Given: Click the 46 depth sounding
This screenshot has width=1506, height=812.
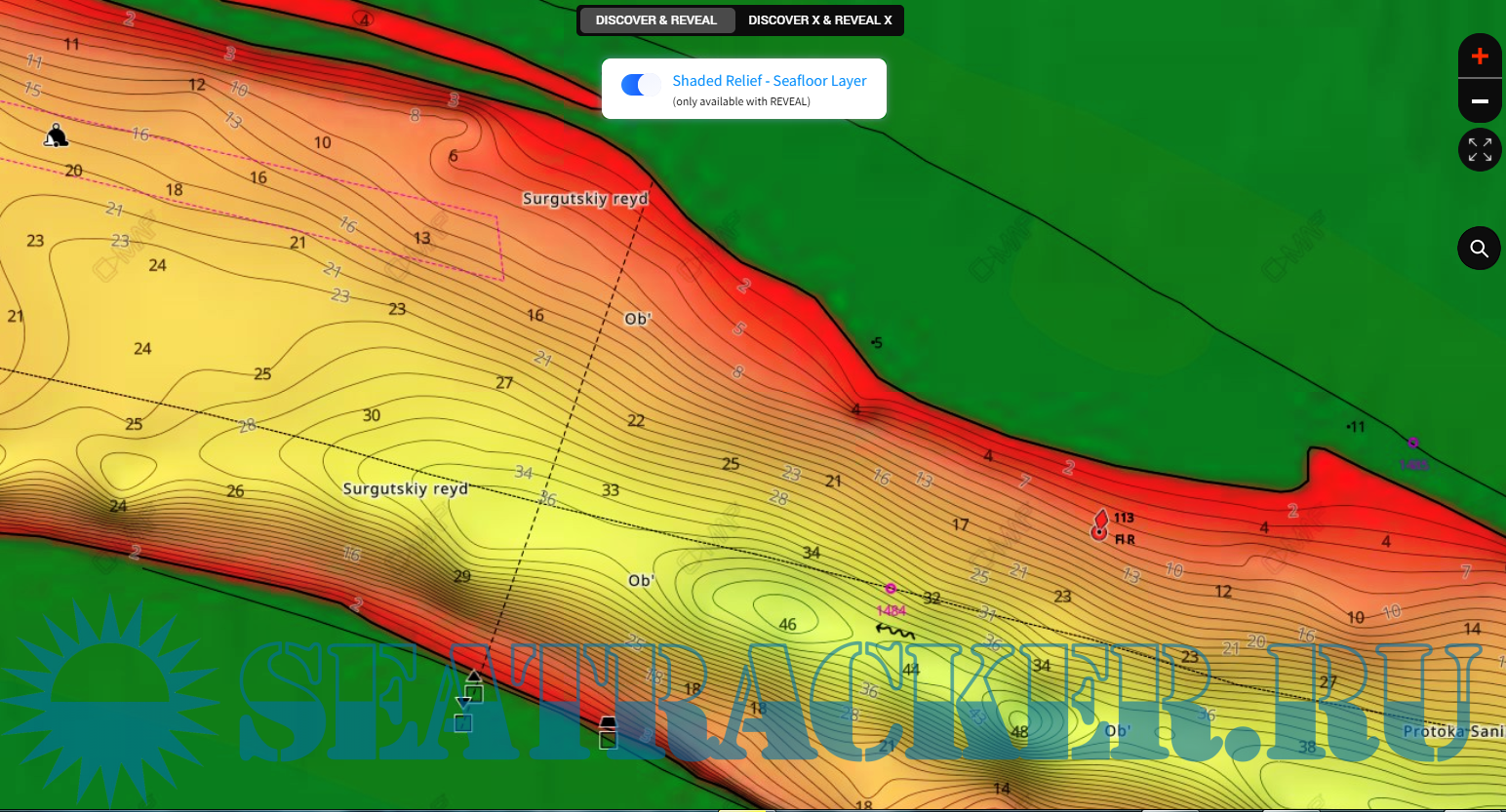Looking at the screenshot, I should 787,625.
